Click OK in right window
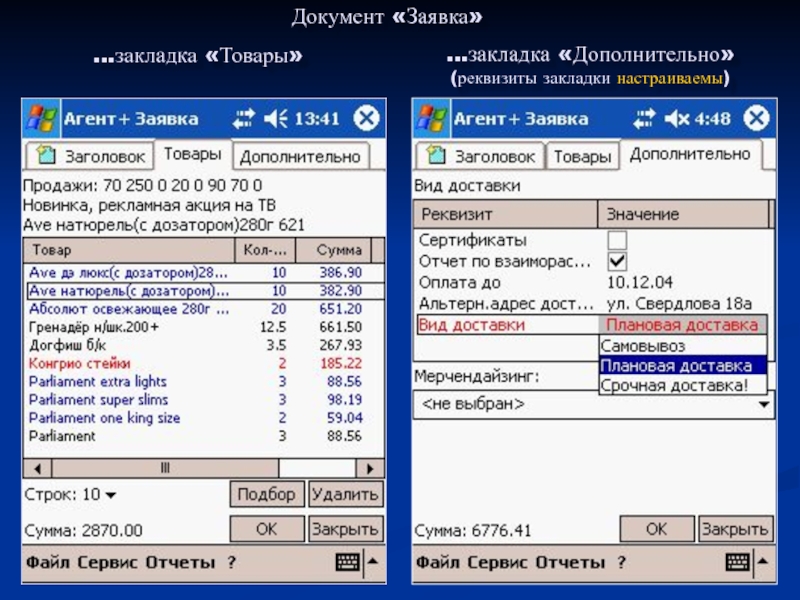 pyautogui.click(x=657, y=529)
